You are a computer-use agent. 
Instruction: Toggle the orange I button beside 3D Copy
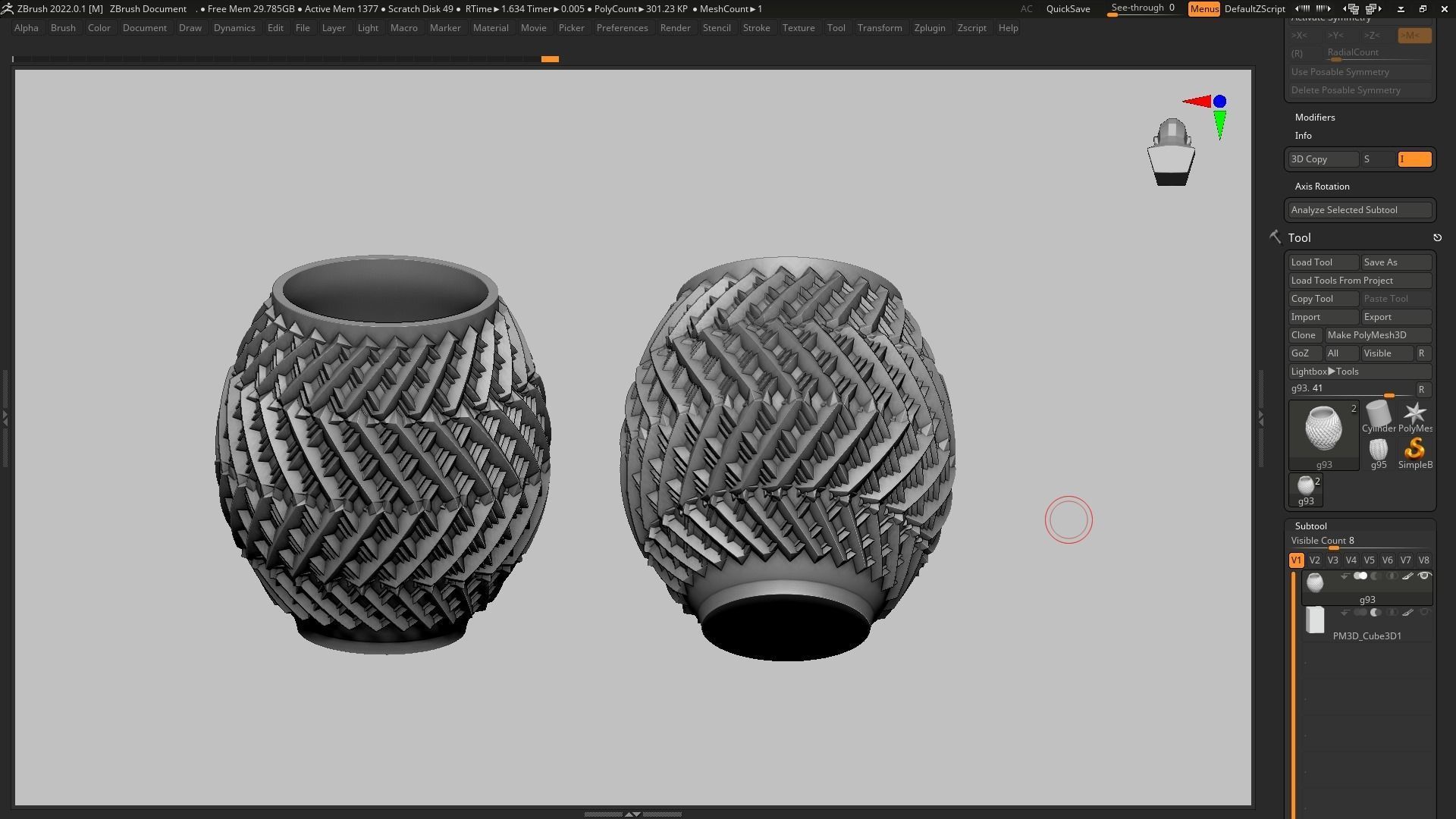[x=1414, y=159]
